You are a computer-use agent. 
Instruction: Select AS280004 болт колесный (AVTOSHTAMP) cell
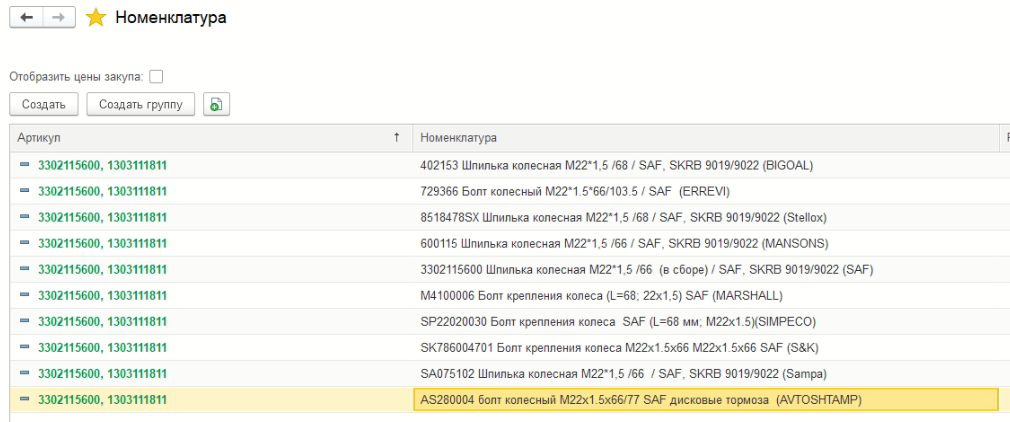click(x=705, y=400)
